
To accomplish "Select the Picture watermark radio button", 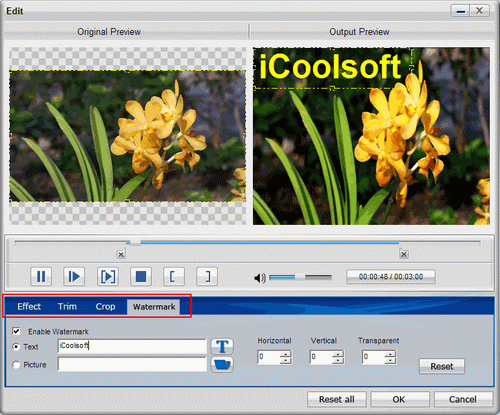I will [x=16, y=365].
